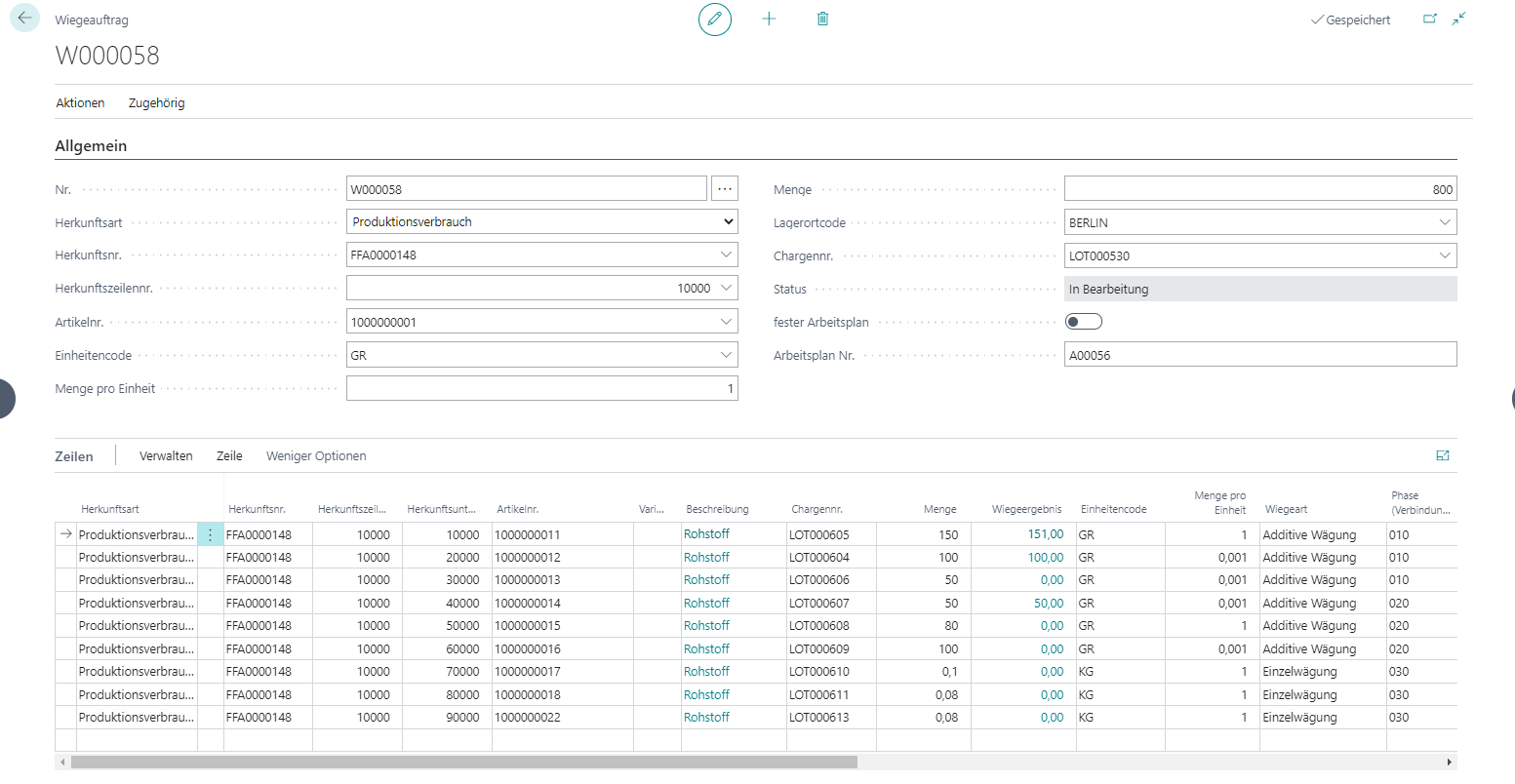Click the Chargennr. column header
1515x784 pixels.
817,509
